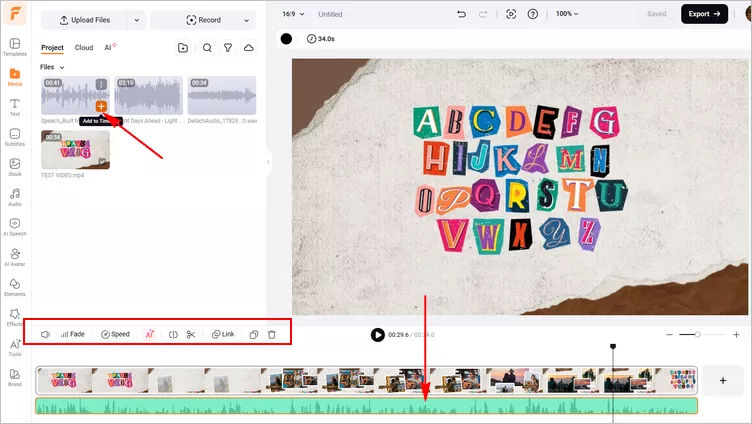Adjust the timeline zoom slider
The width and height of the screenshot is (752, 424).
click(698, 334)
